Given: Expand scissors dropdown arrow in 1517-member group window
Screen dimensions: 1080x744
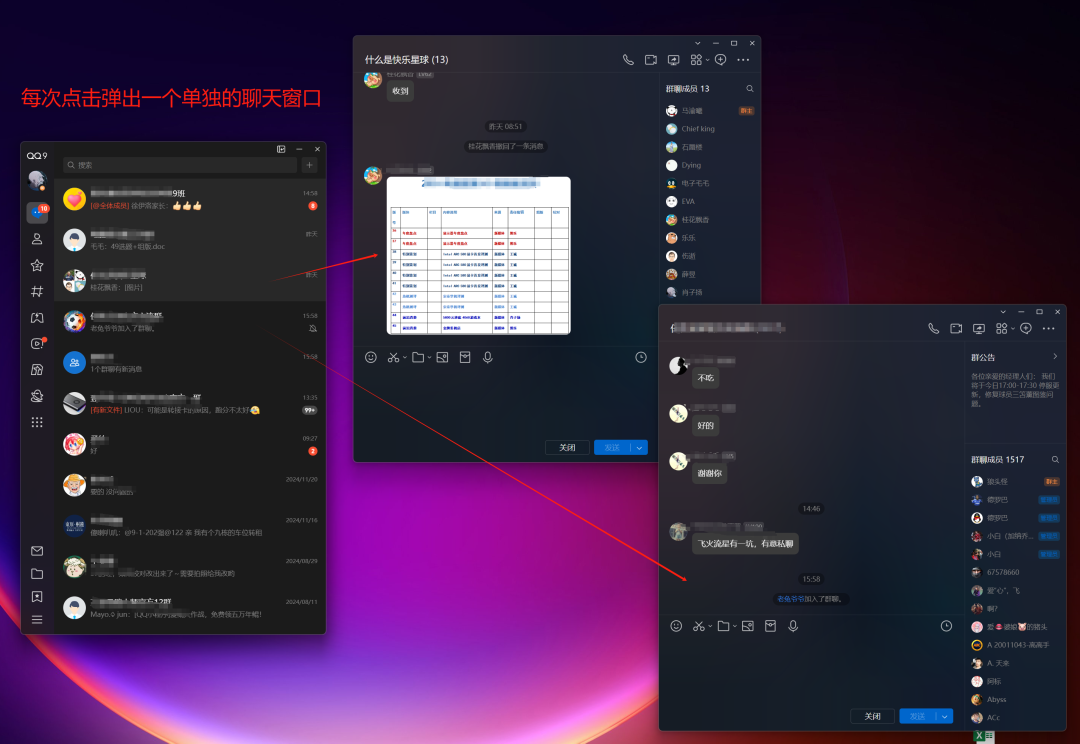Looking at the screenshot, I should [x=711, y=626].
